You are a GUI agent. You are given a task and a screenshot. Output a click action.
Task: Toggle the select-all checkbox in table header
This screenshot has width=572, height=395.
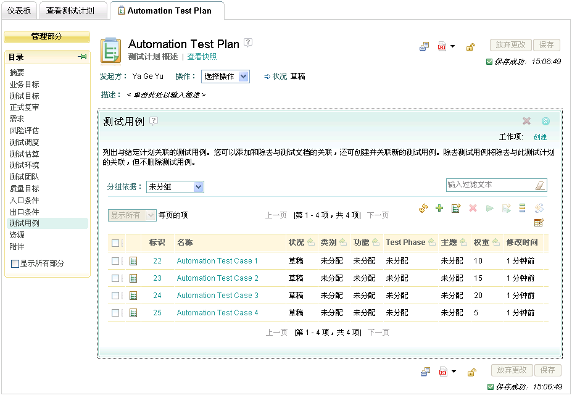(115, 243)
